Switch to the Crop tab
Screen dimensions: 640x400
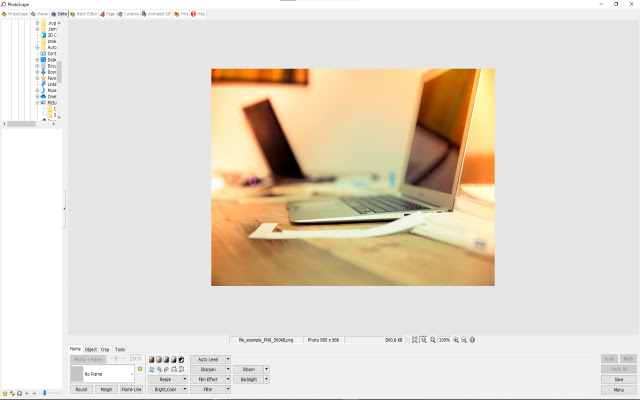(105, 349)
